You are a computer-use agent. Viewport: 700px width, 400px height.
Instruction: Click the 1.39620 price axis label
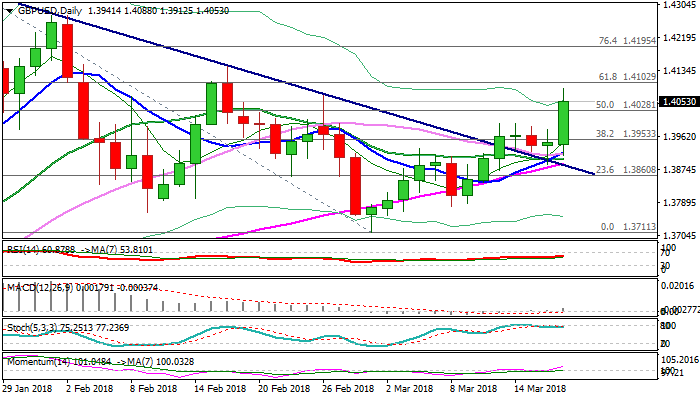[x=679, y=137]
